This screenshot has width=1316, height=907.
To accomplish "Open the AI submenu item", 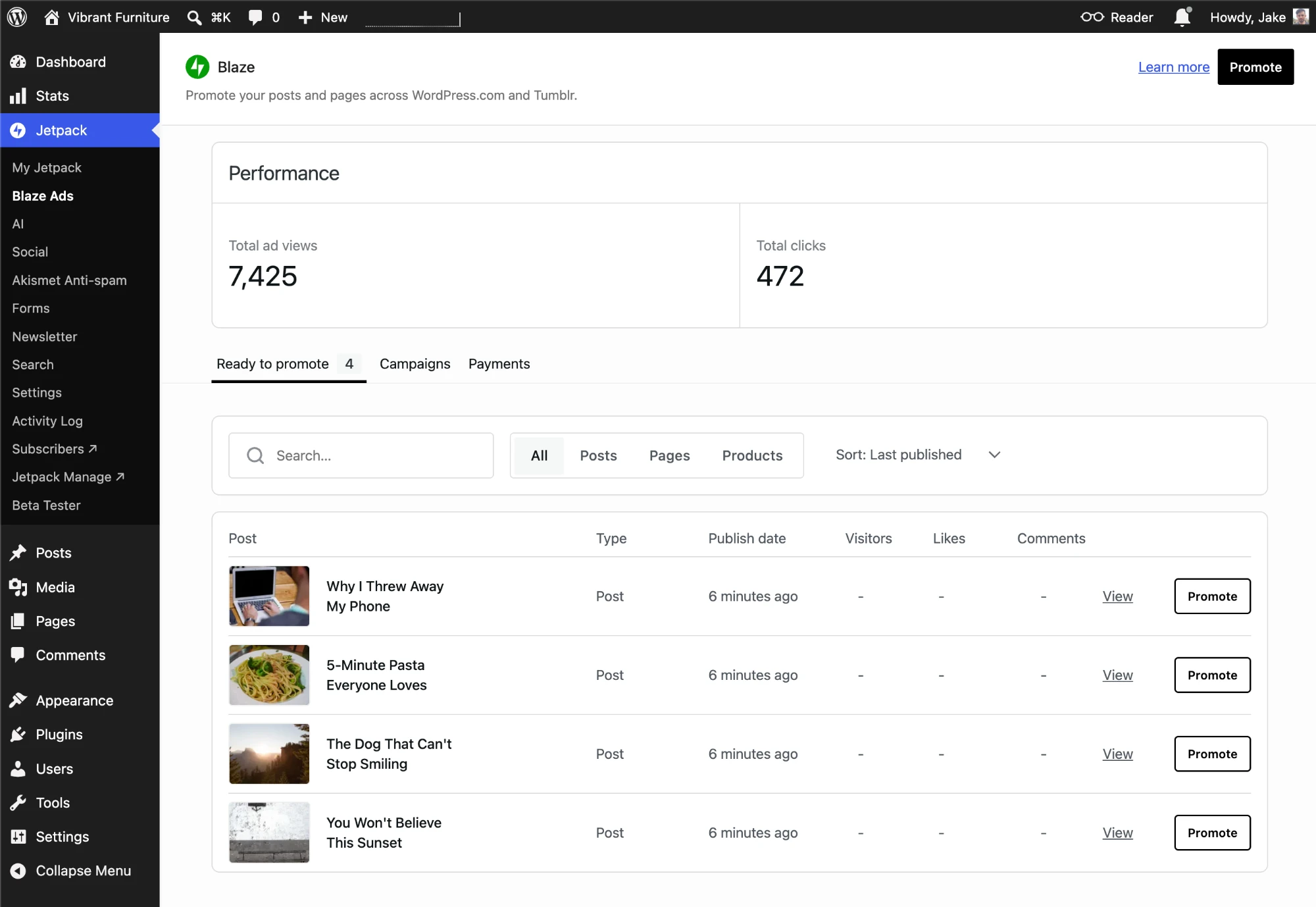I will (x=18, y=224).
